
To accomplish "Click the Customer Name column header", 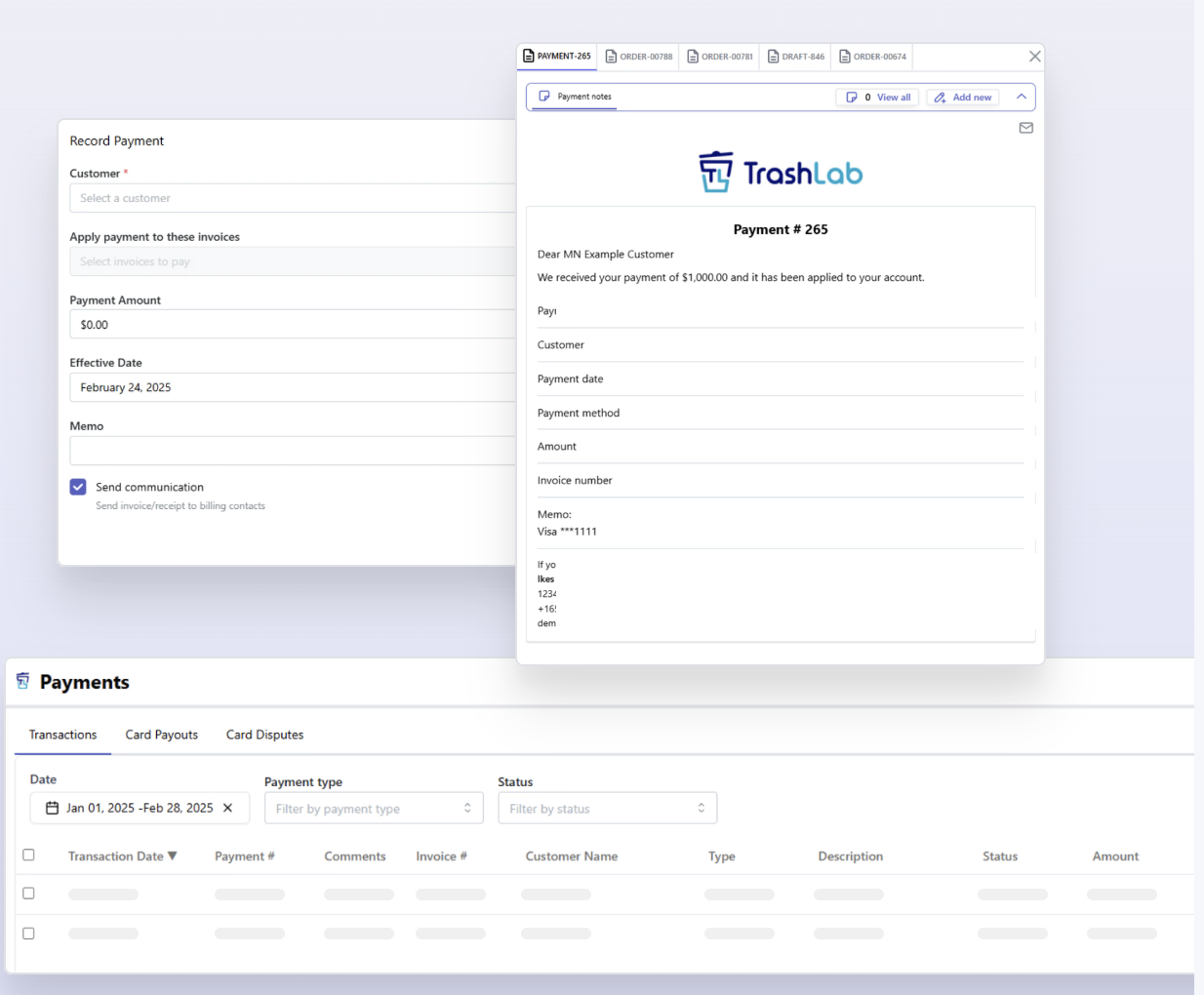I will tap(572, 856).
